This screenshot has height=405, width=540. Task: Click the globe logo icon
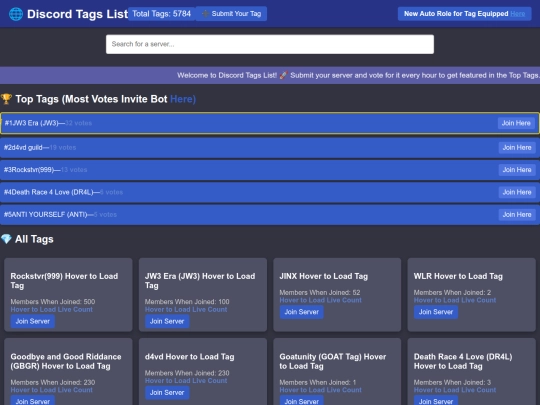pyautogui.click(x=16, y=14)
